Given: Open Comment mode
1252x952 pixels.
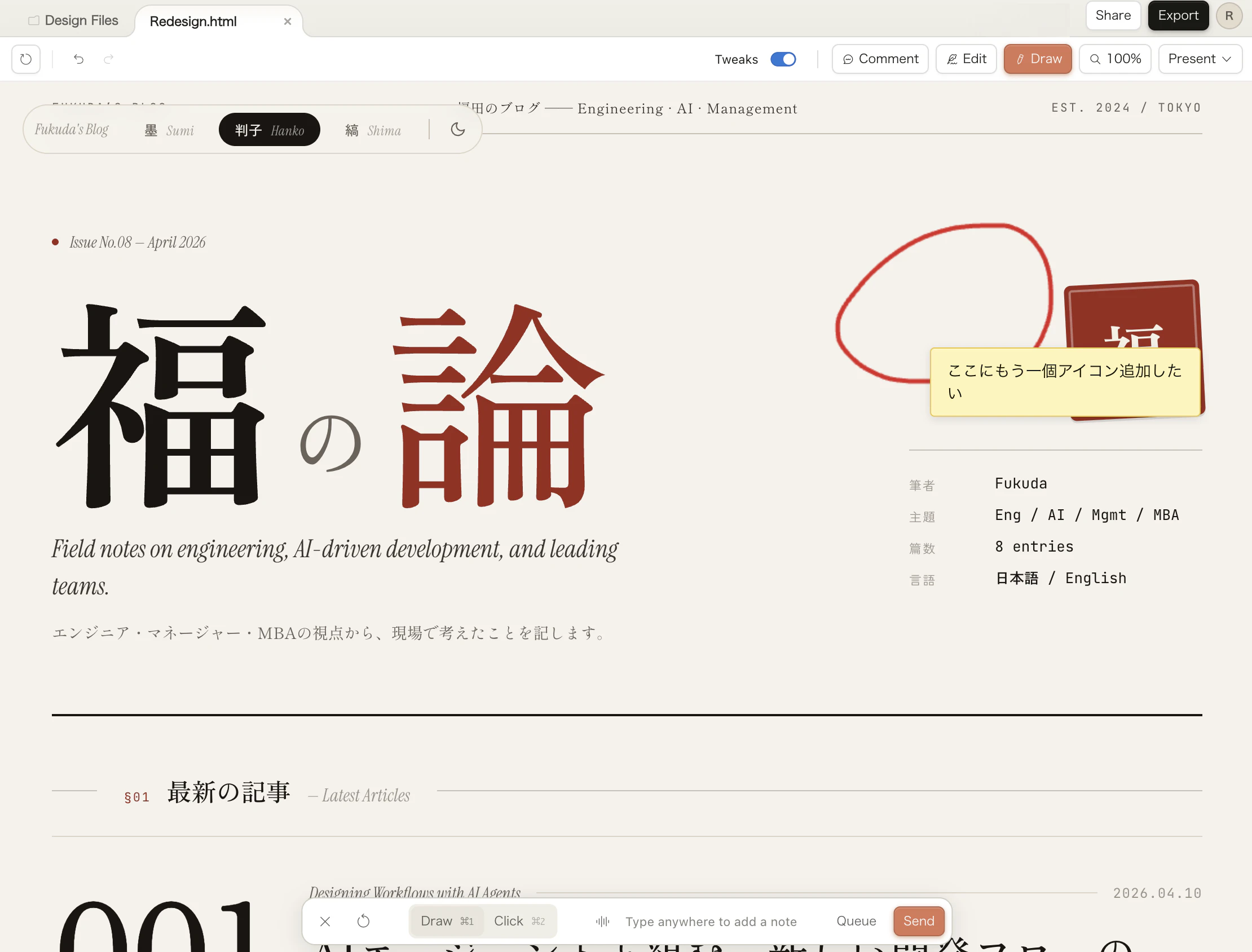Looking at the screenshot, I should (x=879, y=58).
